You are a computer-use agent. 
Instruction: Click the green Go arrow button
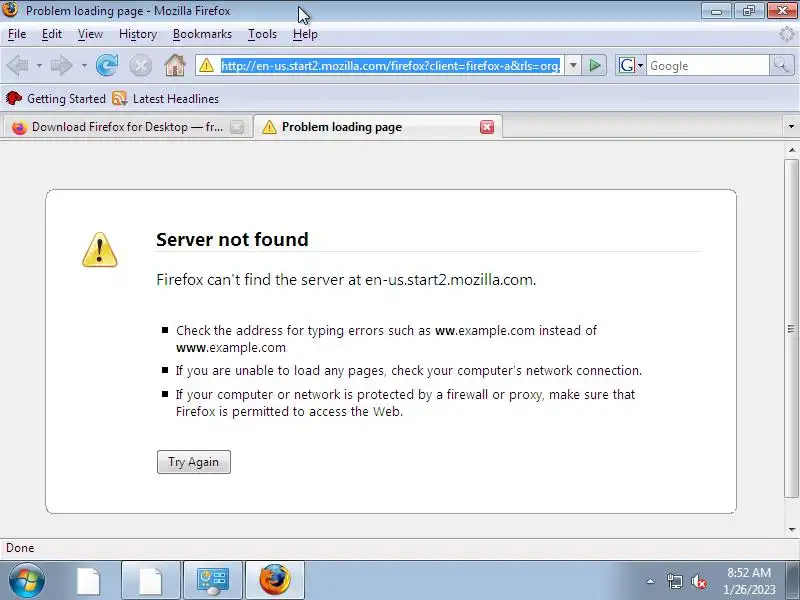594,65
